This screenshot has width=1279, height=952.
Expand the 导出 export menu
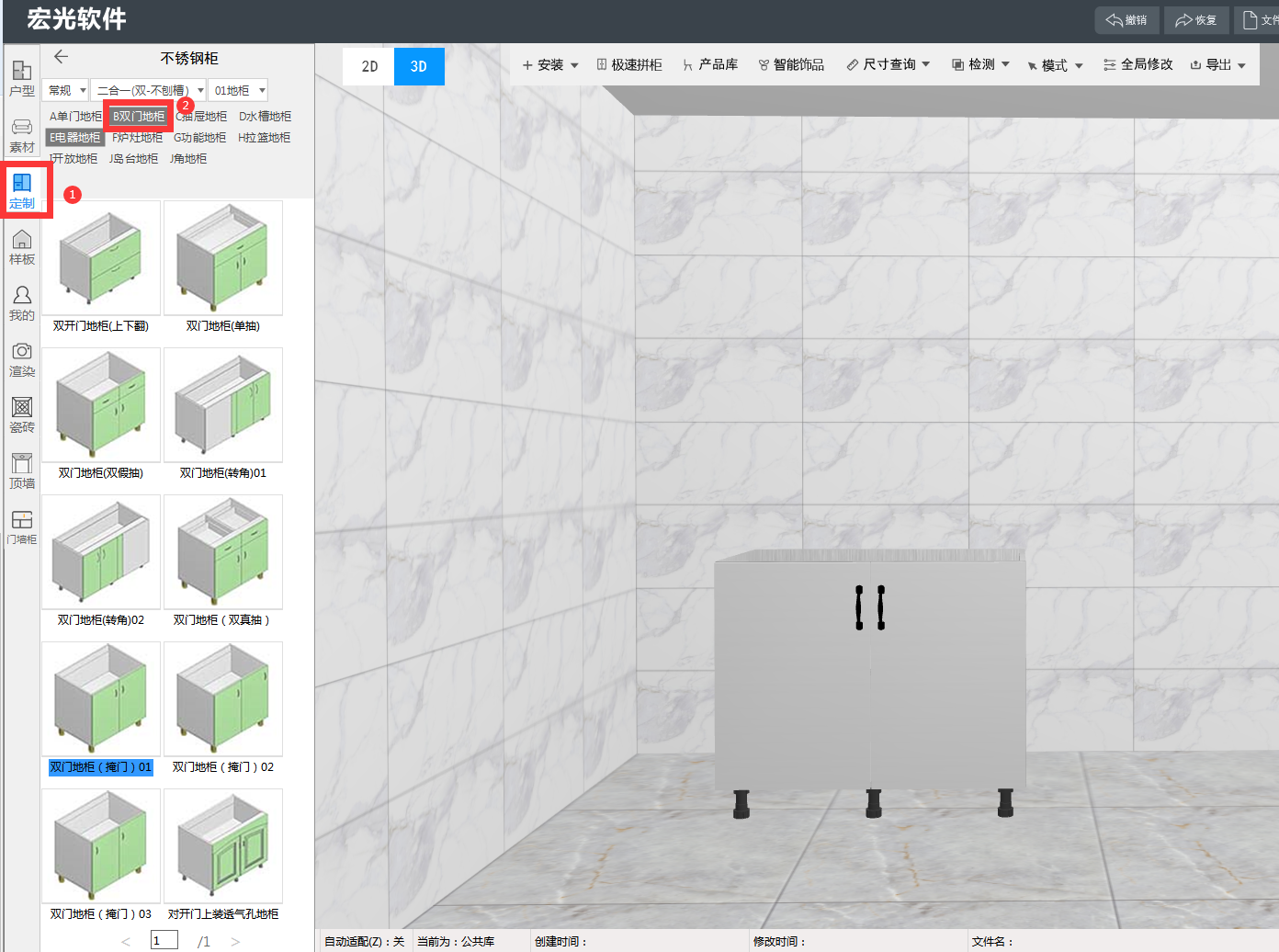pos(1217,64)
